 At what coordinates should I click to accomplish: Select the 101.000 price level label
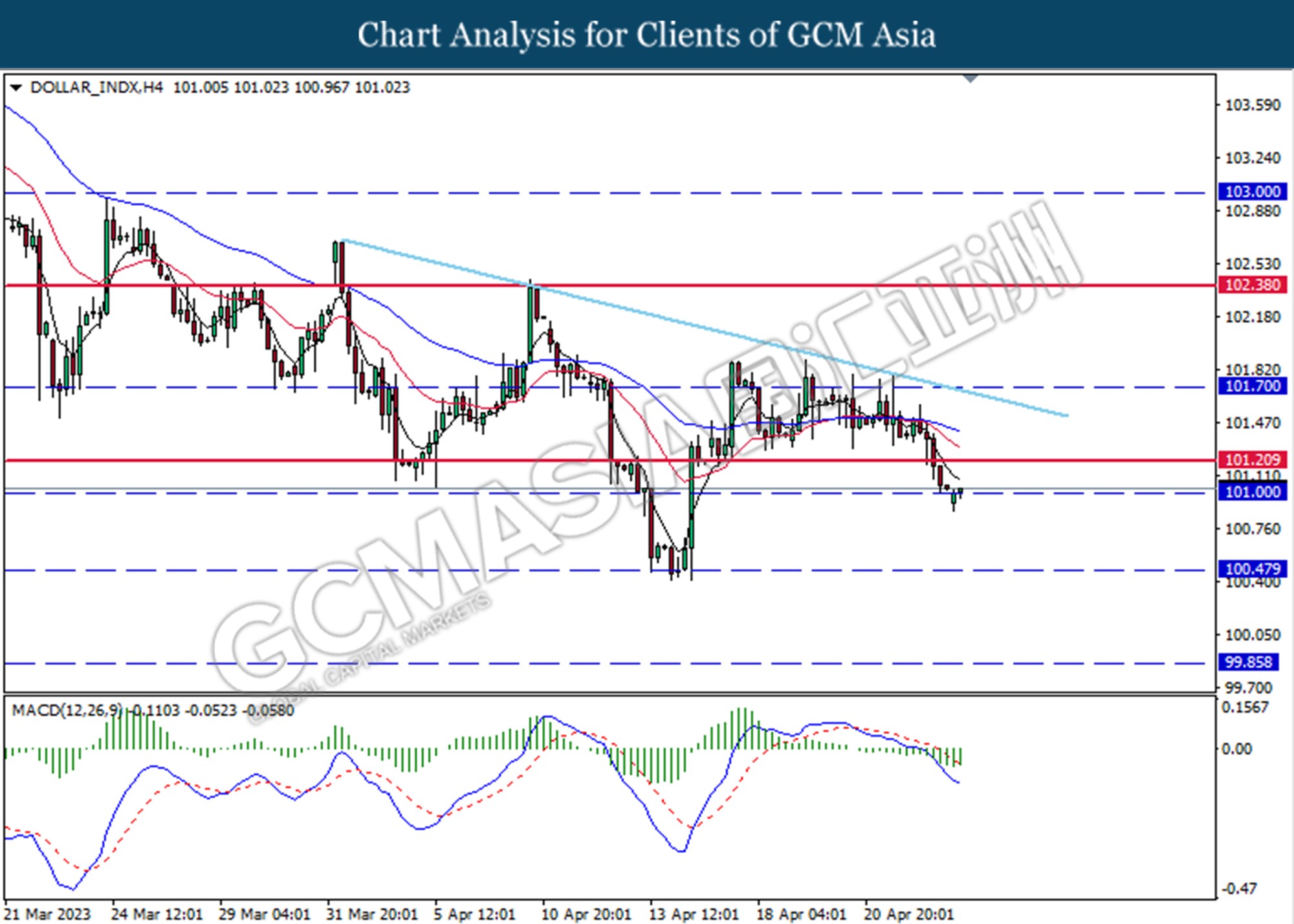pos(1252,492)
